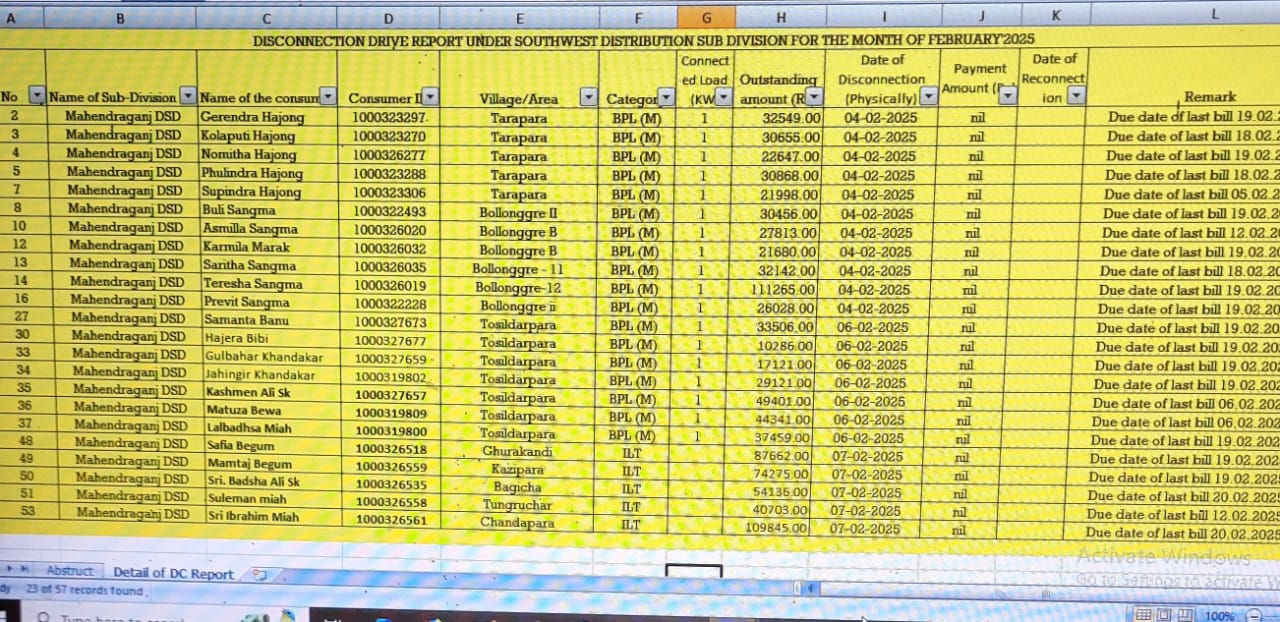1280x622 pixels.
Task: Open the Name of Sub-Division filter dropdown
Action: [187, 97]
